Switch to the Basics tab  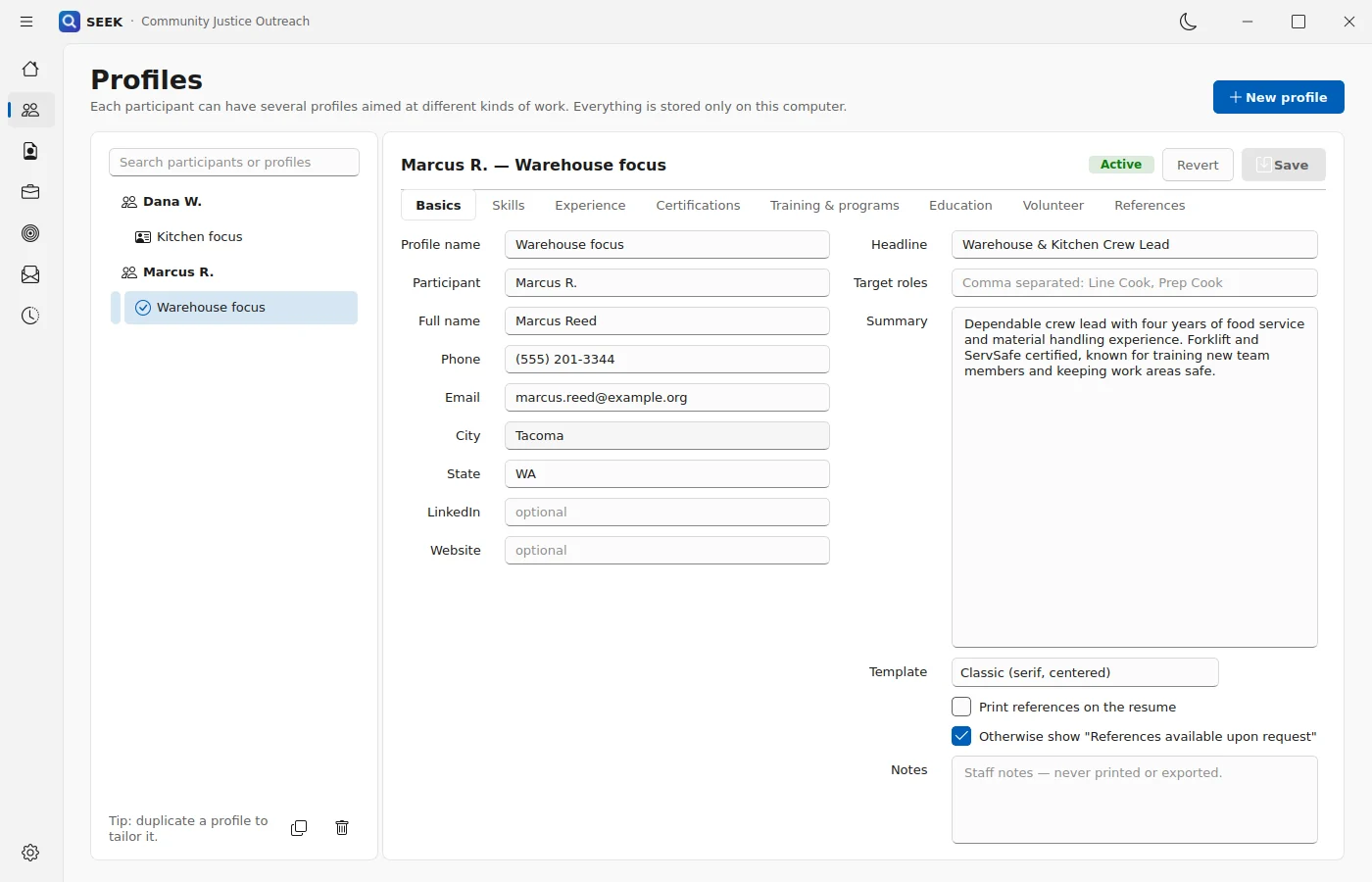click(x=438, y=205)
